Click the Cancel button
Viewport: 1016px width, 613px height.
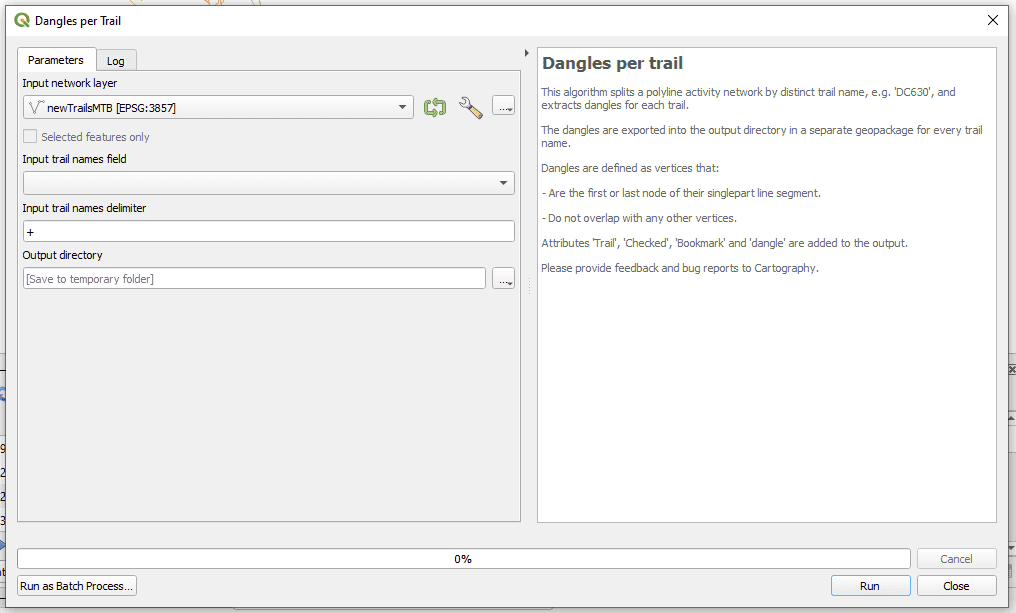click(x=956, y=559)
